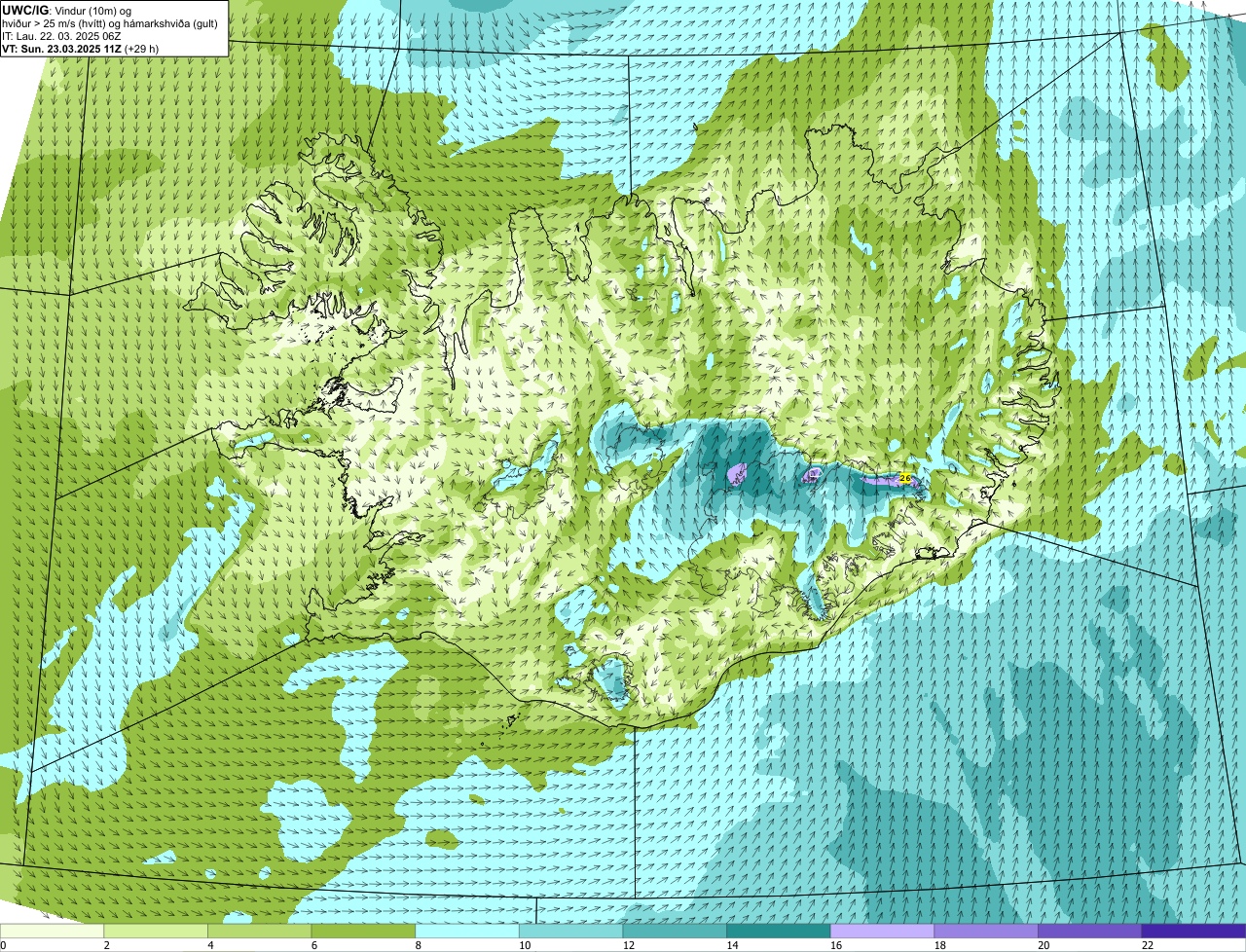Click the 16–18 m/s light purple legend swatch

882,932
